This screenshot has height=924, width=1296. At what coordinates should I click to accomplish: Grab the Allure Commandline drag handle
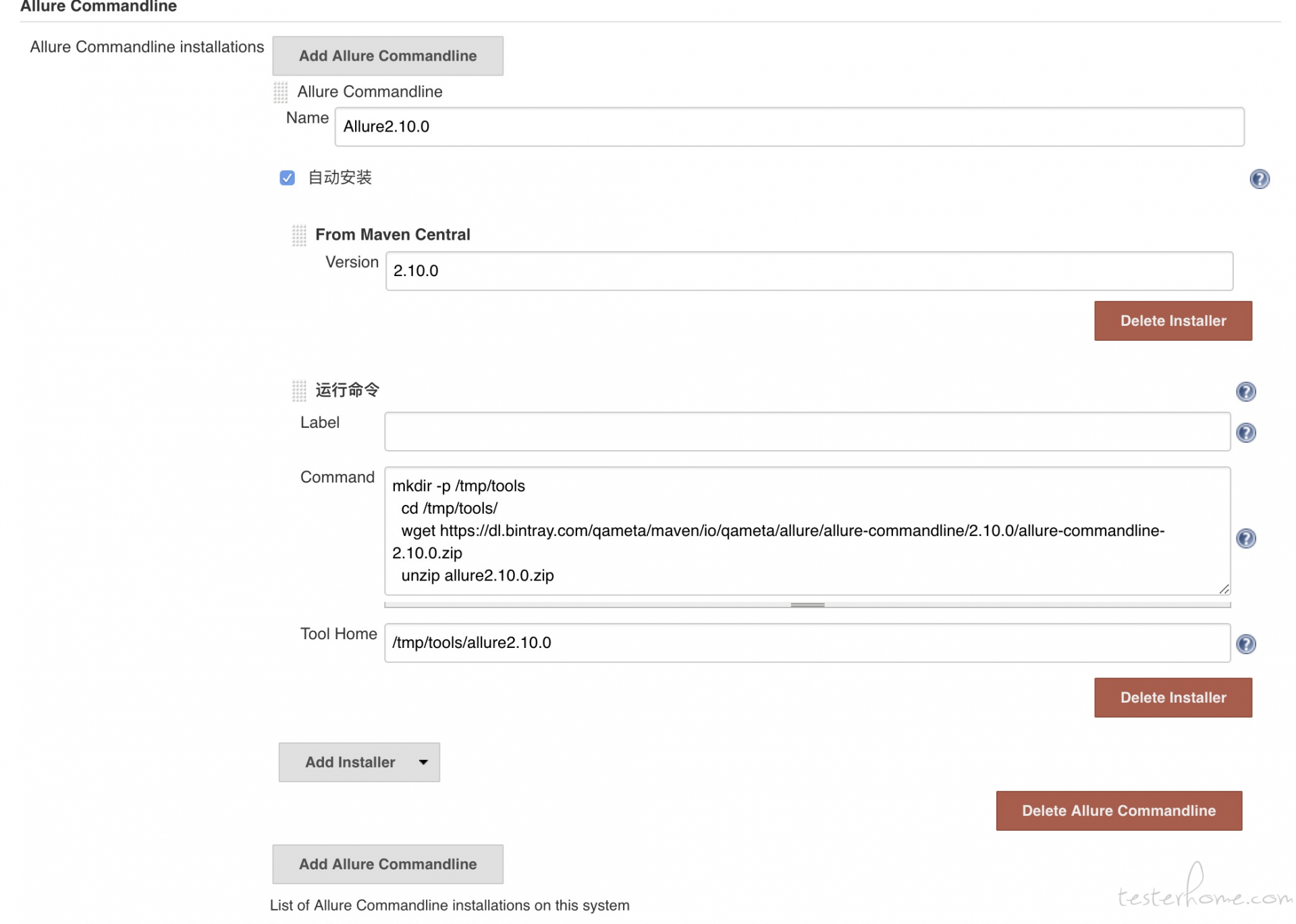(x=281, y=92)
